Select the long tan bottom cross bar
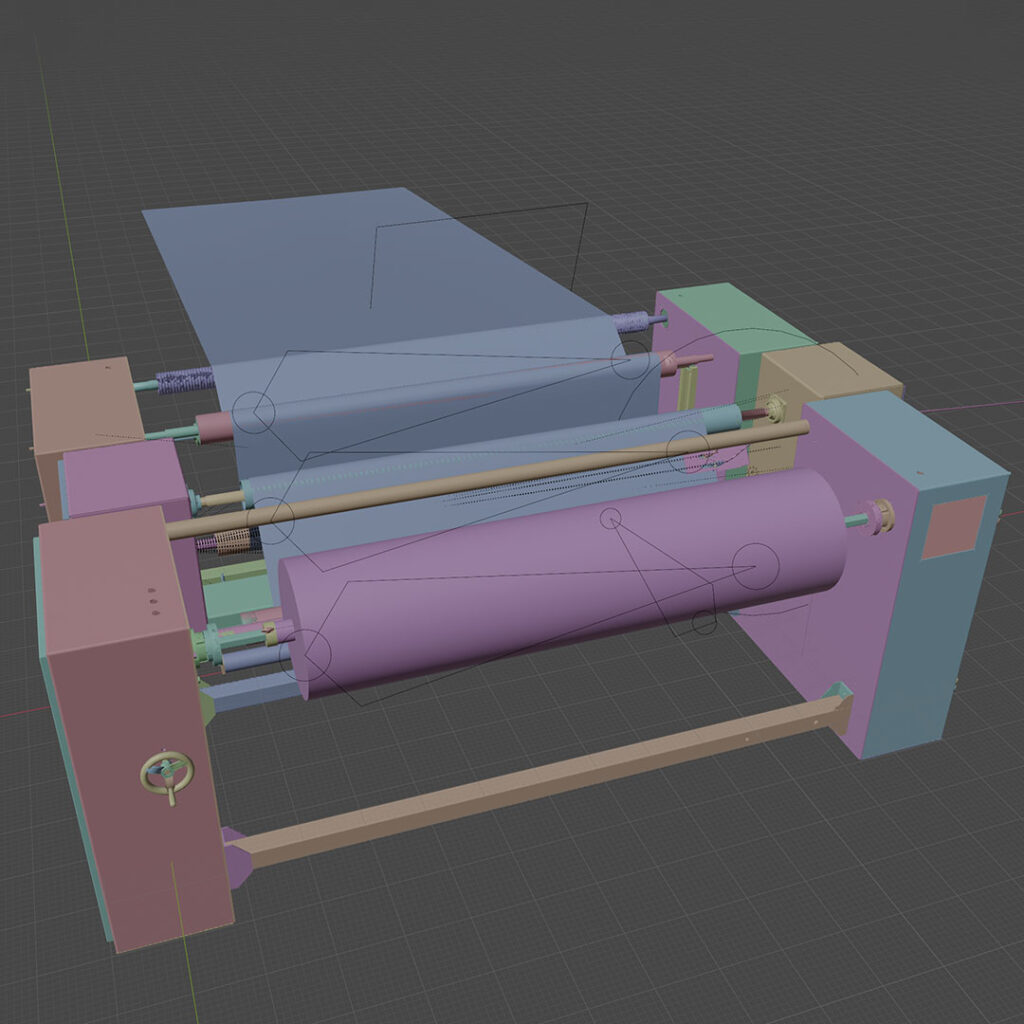The image size is (1024, 1024). [540, 782]
